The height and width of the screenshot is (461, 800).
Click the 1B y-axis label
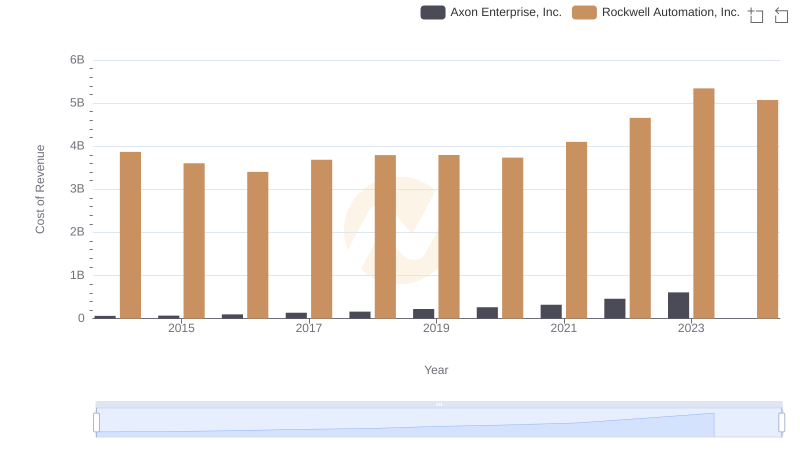[77, 275]
